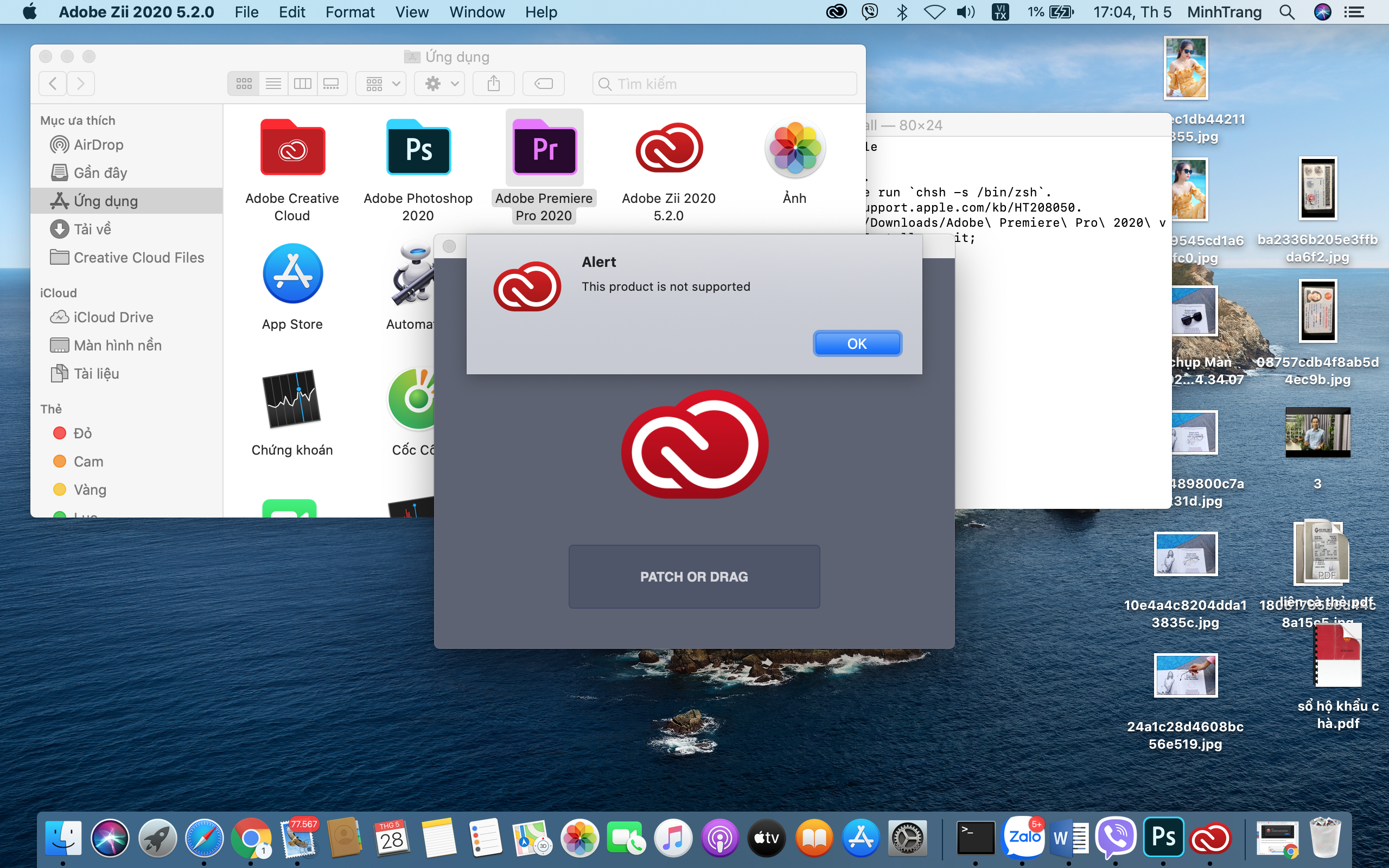The width and height of the screenshot is (1389, 868).
Task: Select desktop file sổ hộ khẩu c hà.pdf
Action: click(x=1338, y=655)
